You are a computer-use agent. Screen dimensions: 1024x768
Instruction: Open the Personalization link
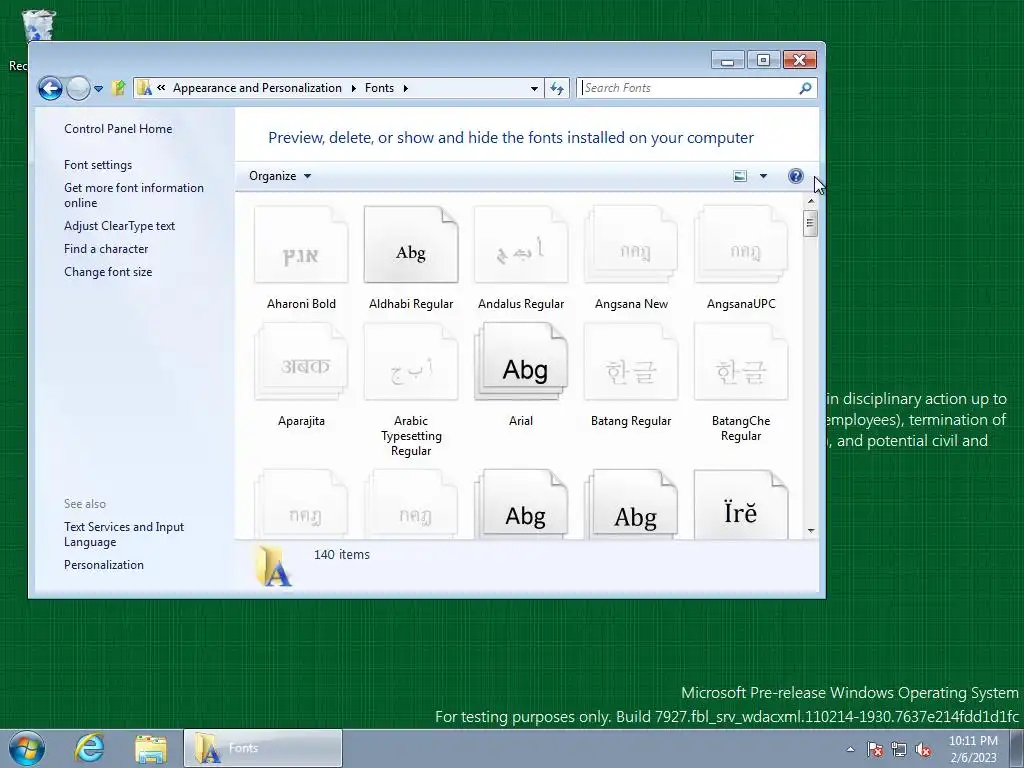[x=104, y=565]
